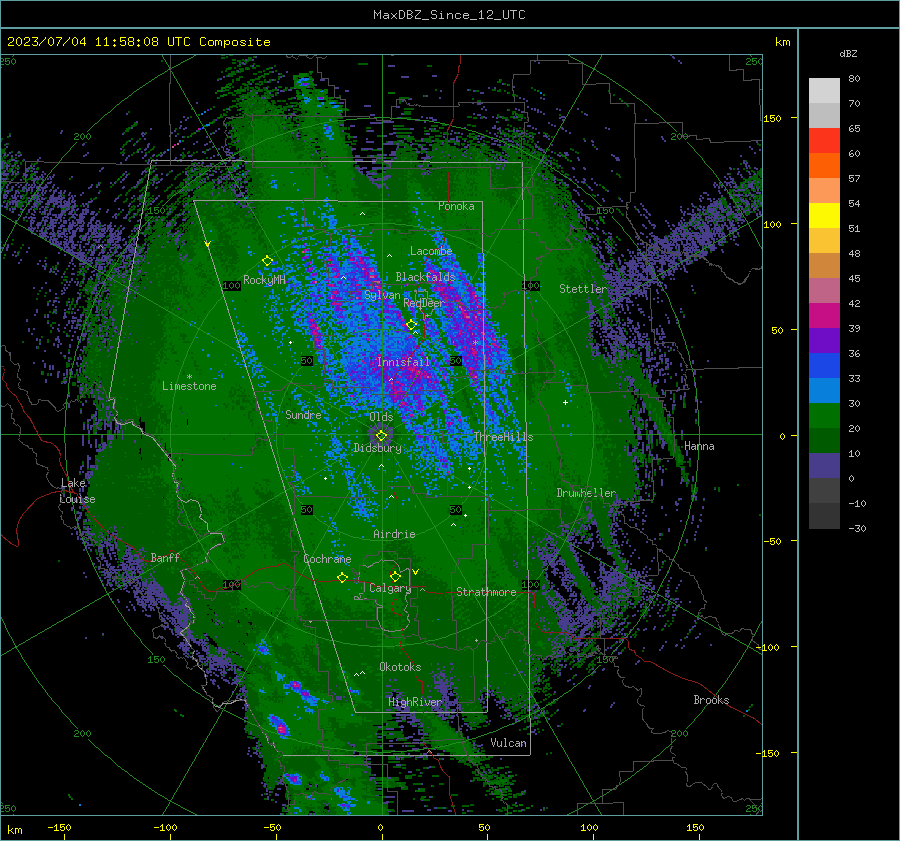Click the Hanna city label
Viewport: 900px width, 841px height.
pos(699,446)
